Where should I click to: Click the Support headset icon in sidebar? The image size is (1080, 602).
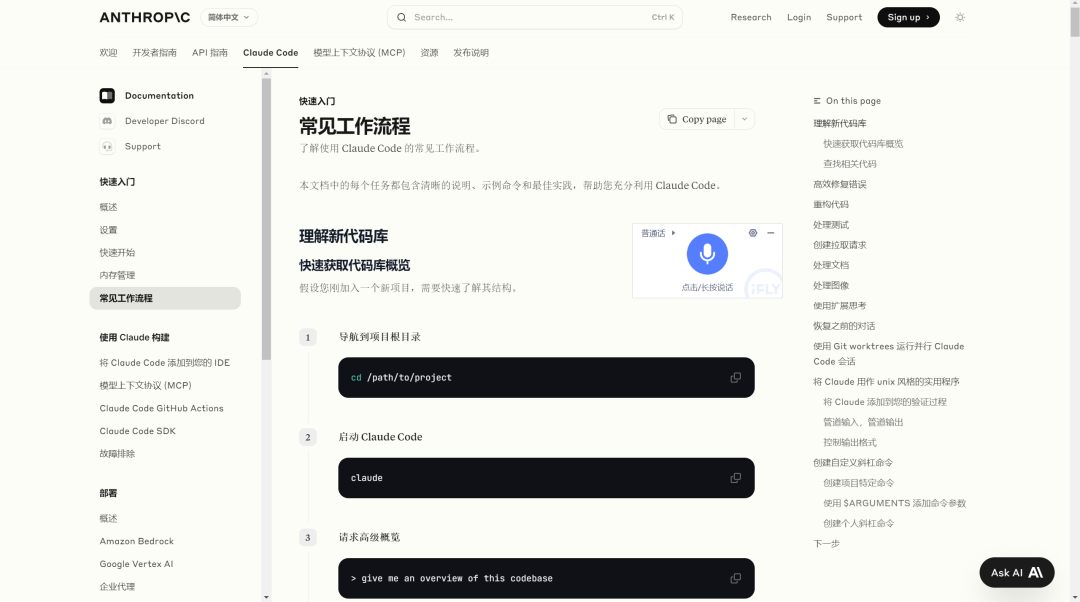(107, 147)
